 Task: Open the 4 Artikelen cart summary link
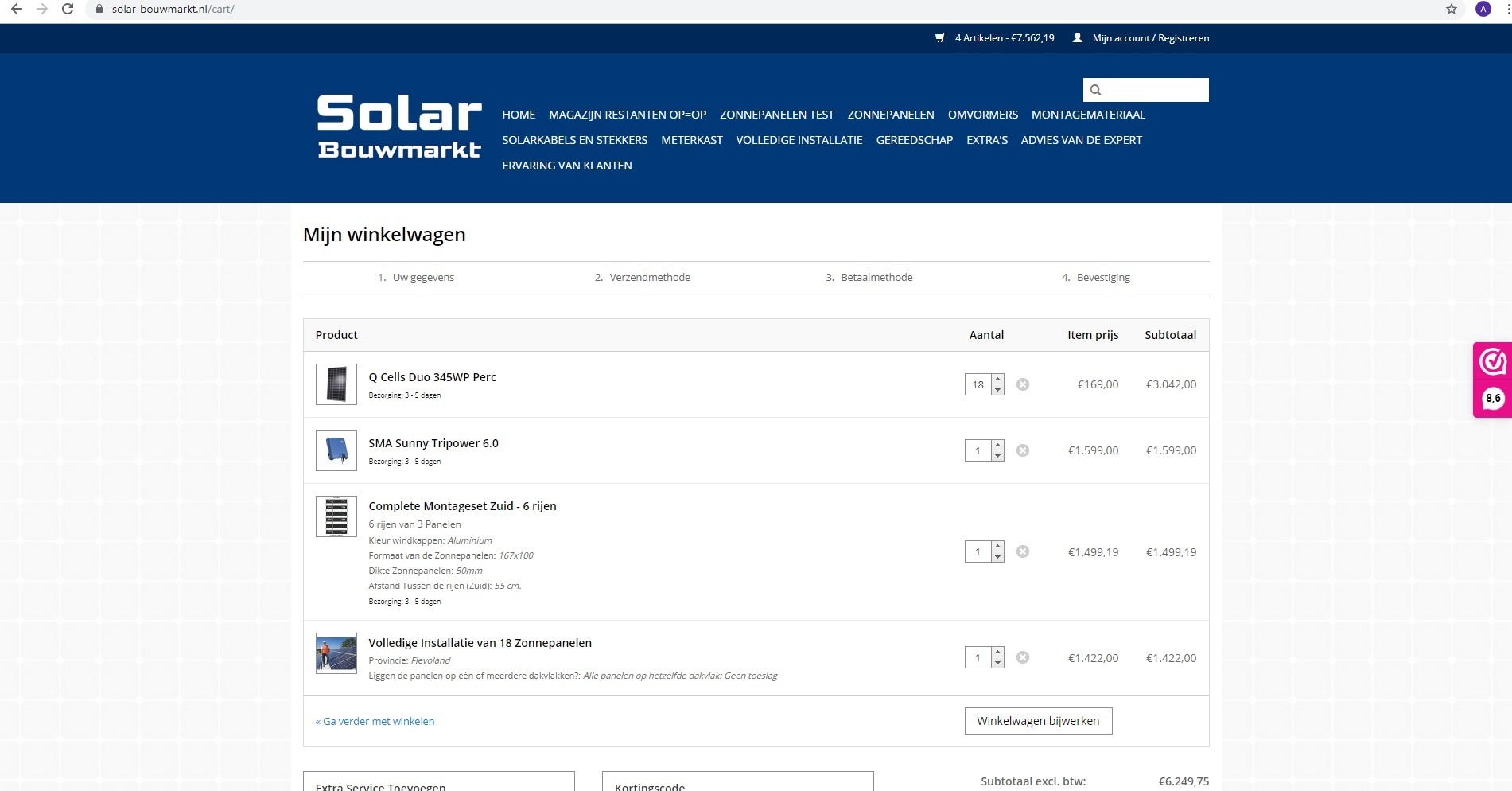point(1005,38)
